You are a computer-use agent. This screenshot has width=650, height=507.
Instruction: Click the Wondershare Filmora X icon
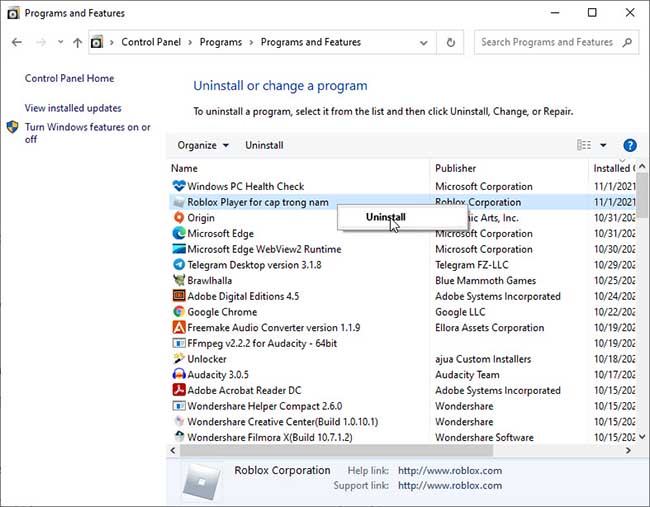179,437
